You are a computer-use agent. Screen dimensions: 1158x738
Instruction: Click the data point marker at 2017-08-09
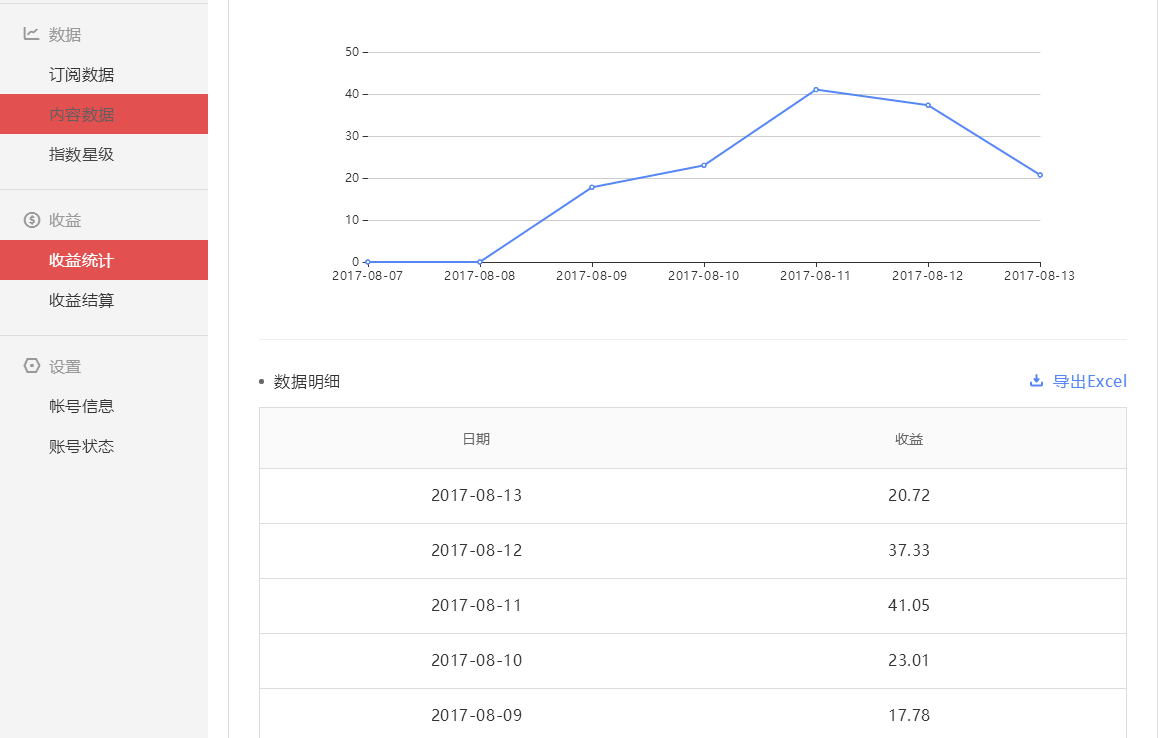coord(591,186)
